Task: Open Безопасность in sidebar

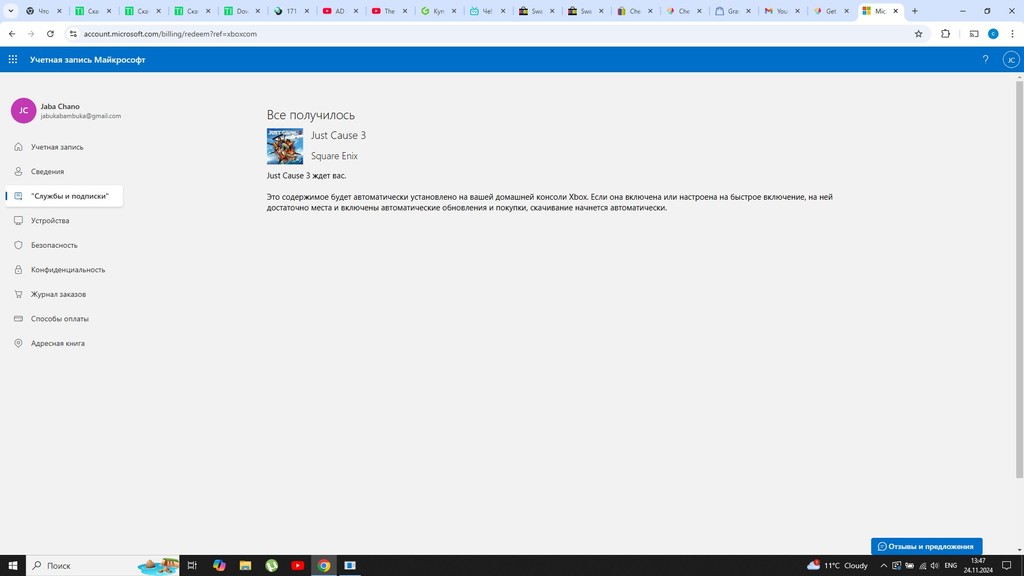Action: point(64,245)
